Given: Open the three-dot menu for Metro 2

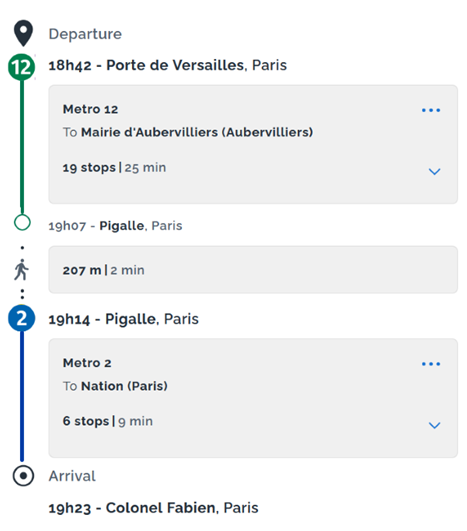Looking at the screenshot, I should [x=431, y=364].
